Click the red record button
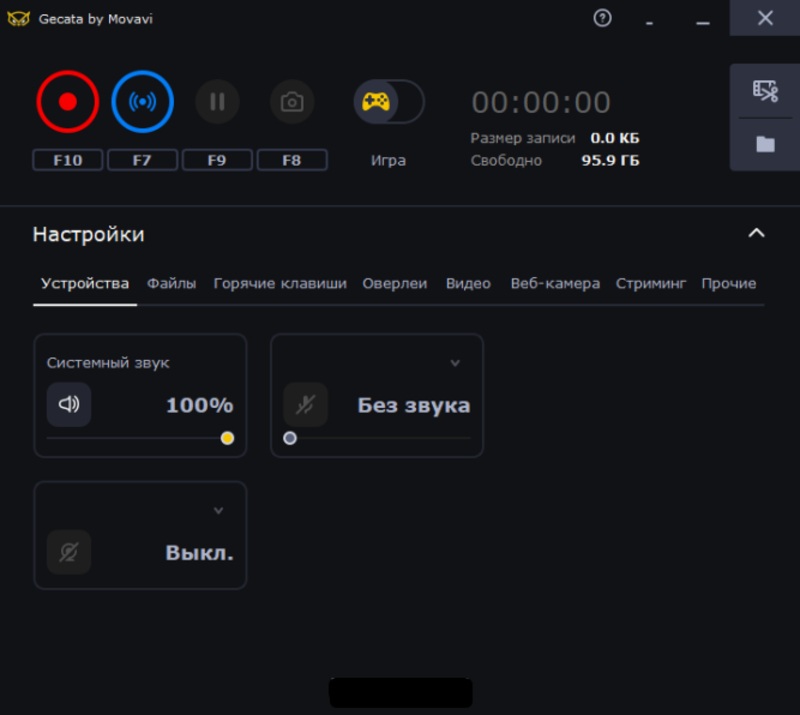This screenshot has height=715, width=800. (x=68, y=102)
